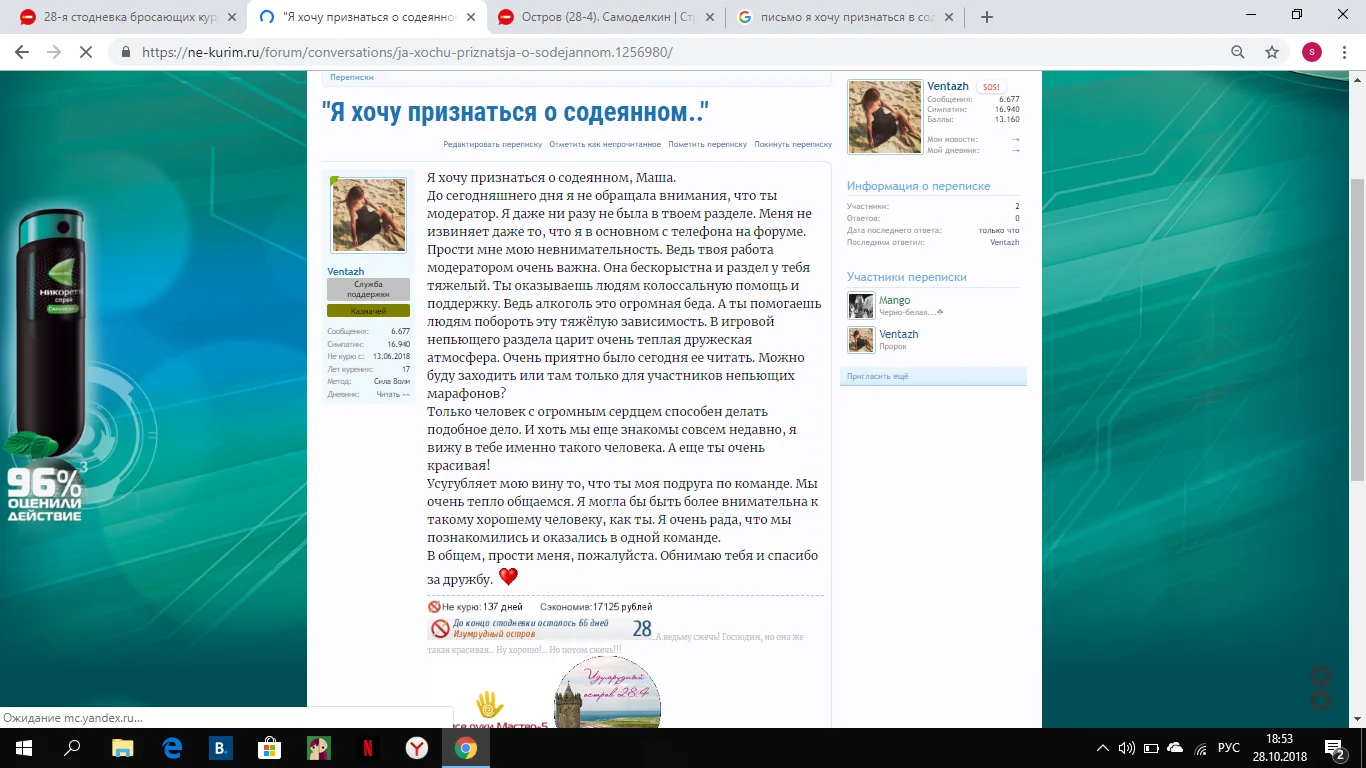Open Microsoft Store from the taskbar
This screenshot has width=1366, height=768.
click(270, 748)
